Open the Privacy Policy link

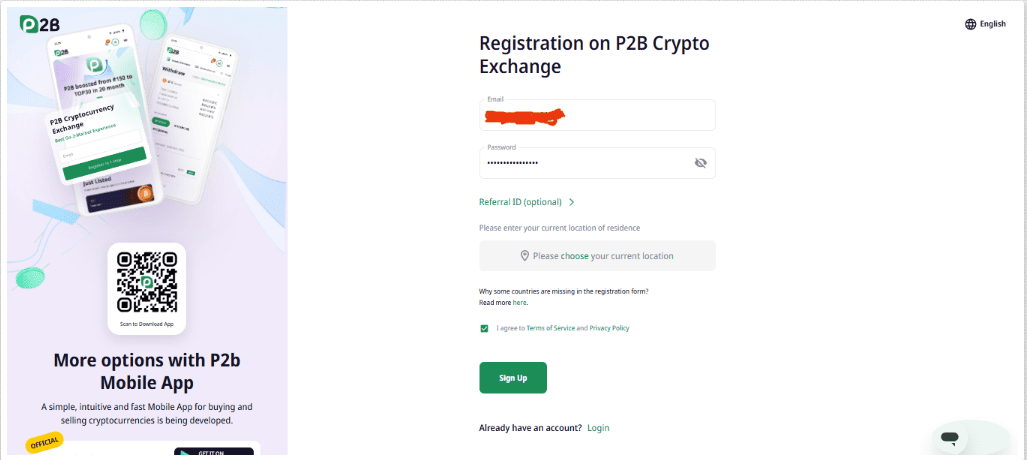[609, 328]
